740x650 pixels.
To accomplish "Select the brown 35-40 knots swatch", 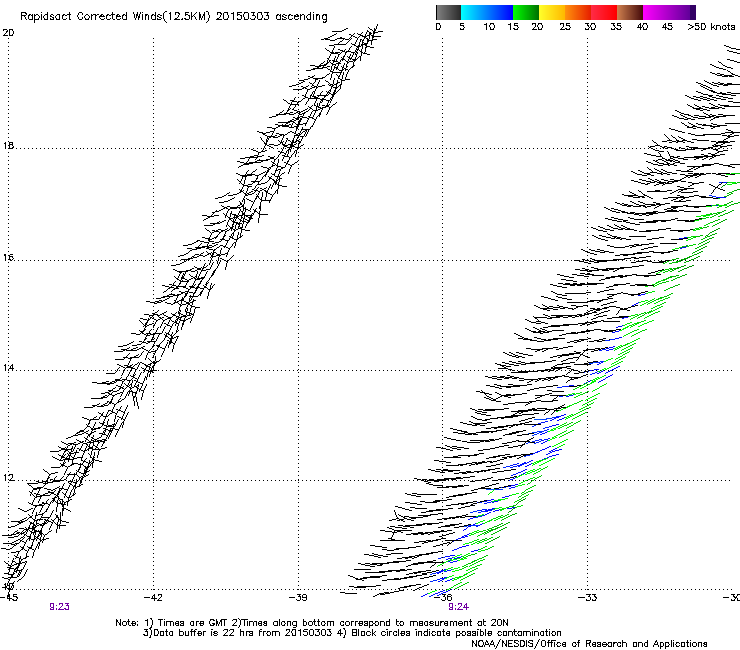I will [630, 12].
